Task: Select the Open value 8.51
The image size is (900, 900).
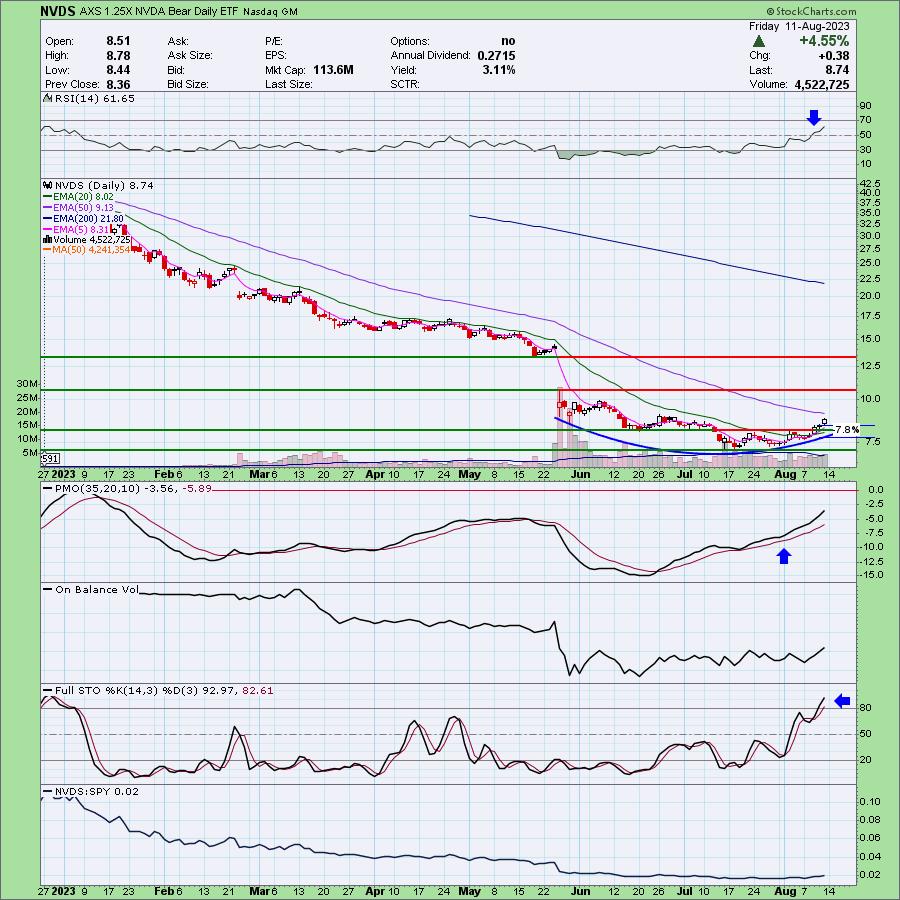Action: [x=118, y=41]
